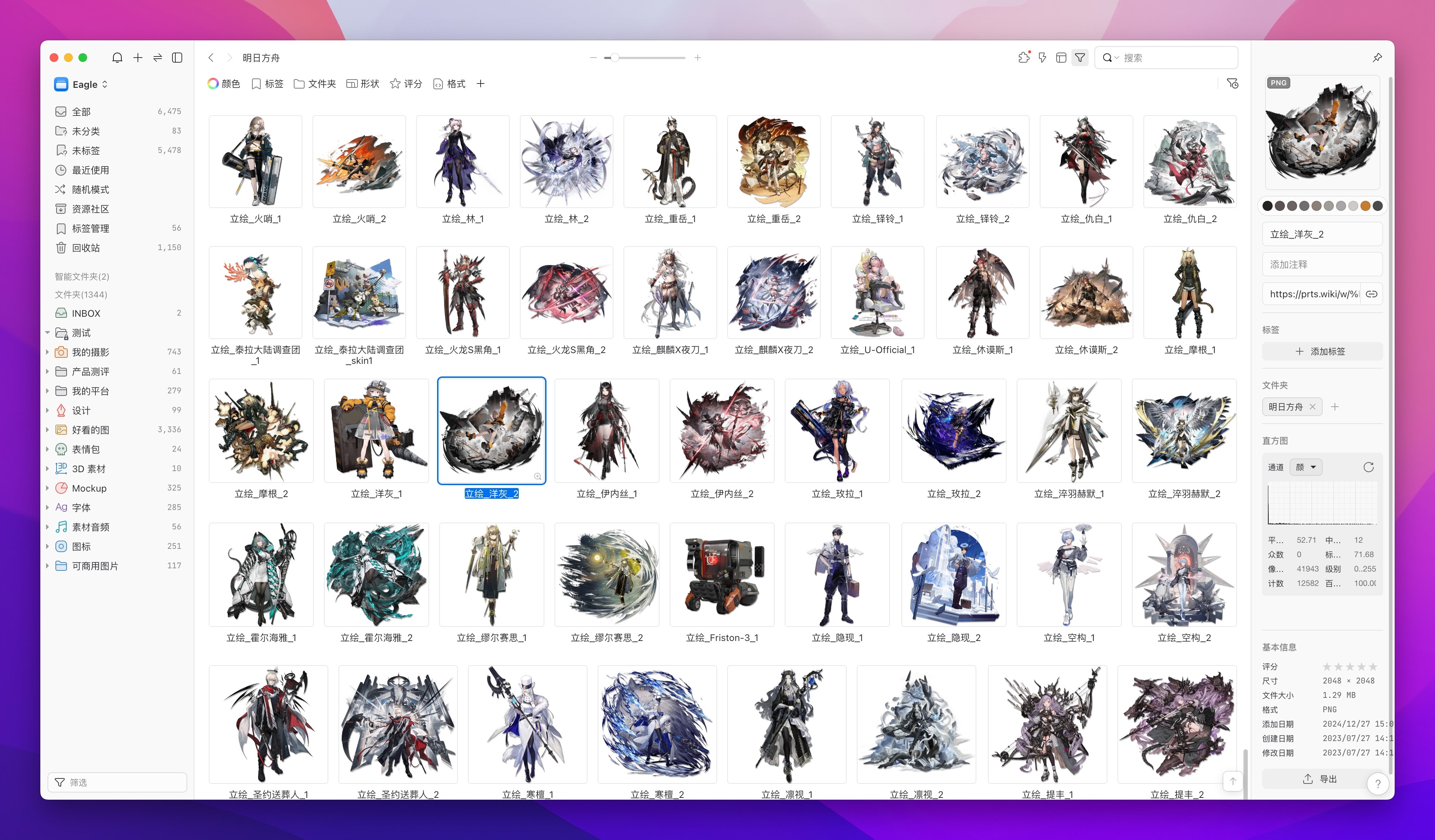Screen dimensions: 1435x840
Task: Click the zoom out minus icon
Action: (593, 58)
